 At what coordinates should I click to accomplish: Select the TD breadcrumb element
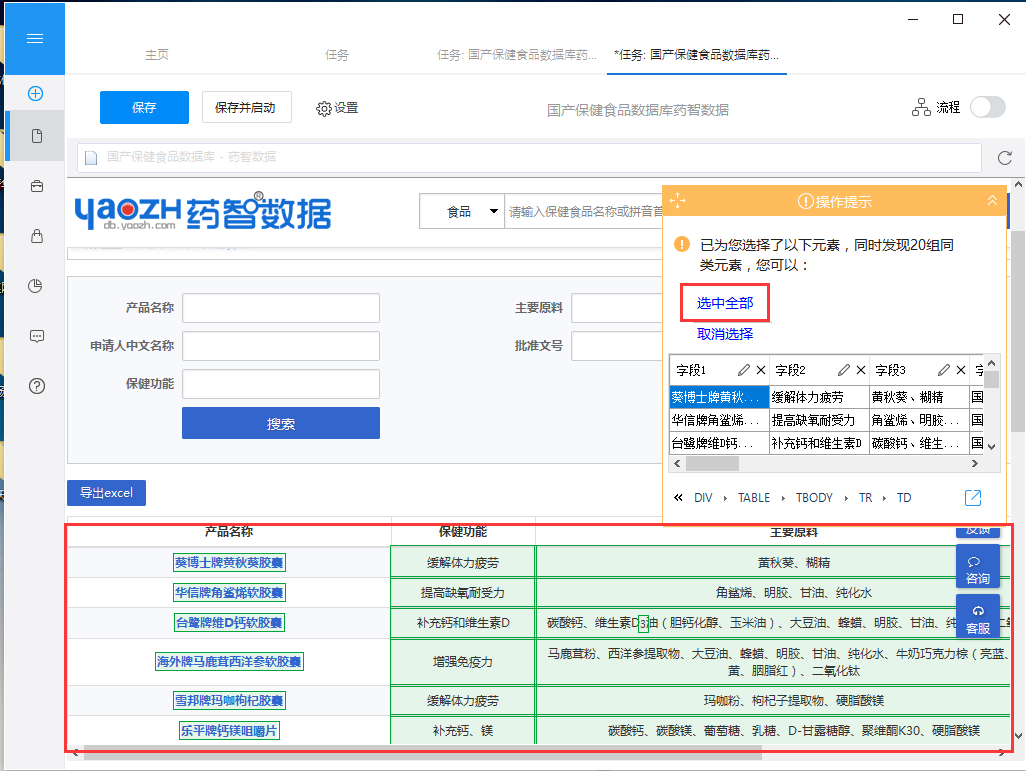[x=904, y=498]
